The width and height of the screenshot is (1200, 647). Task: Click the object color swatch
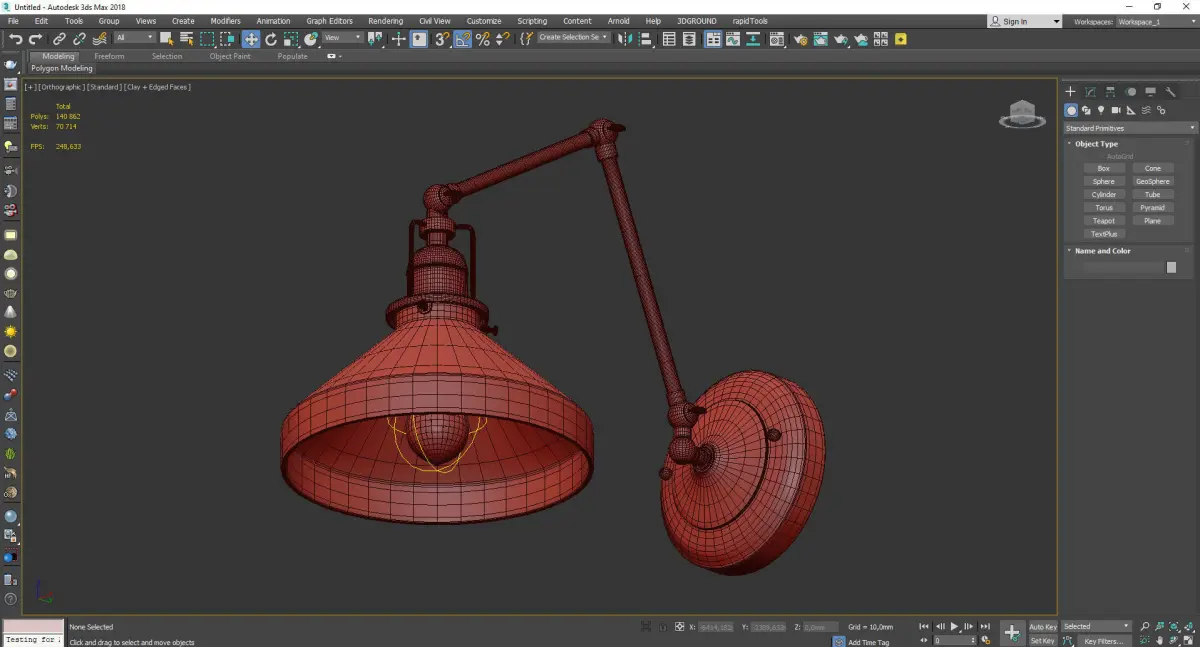(x=1171, y=267)
